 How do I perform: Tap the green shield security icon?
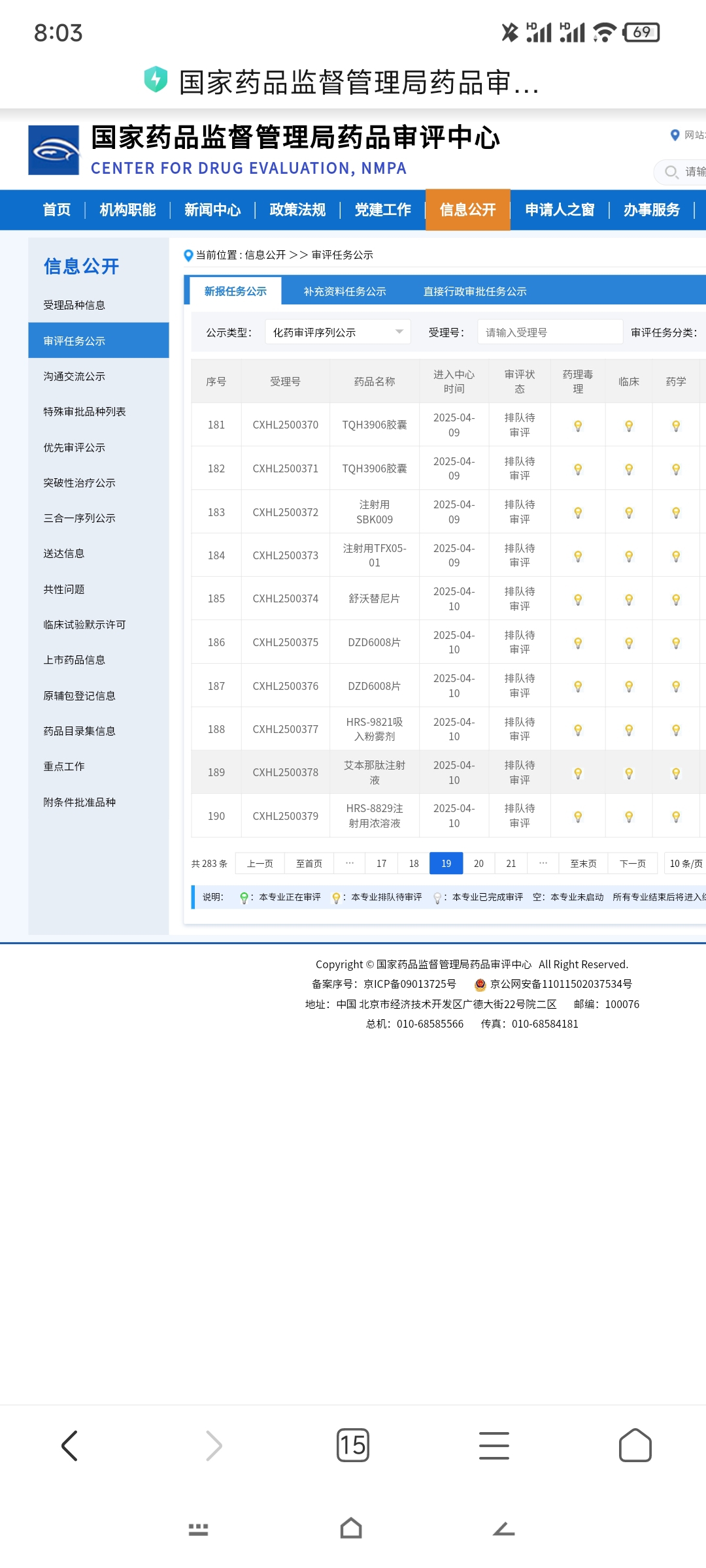[156, 80]
